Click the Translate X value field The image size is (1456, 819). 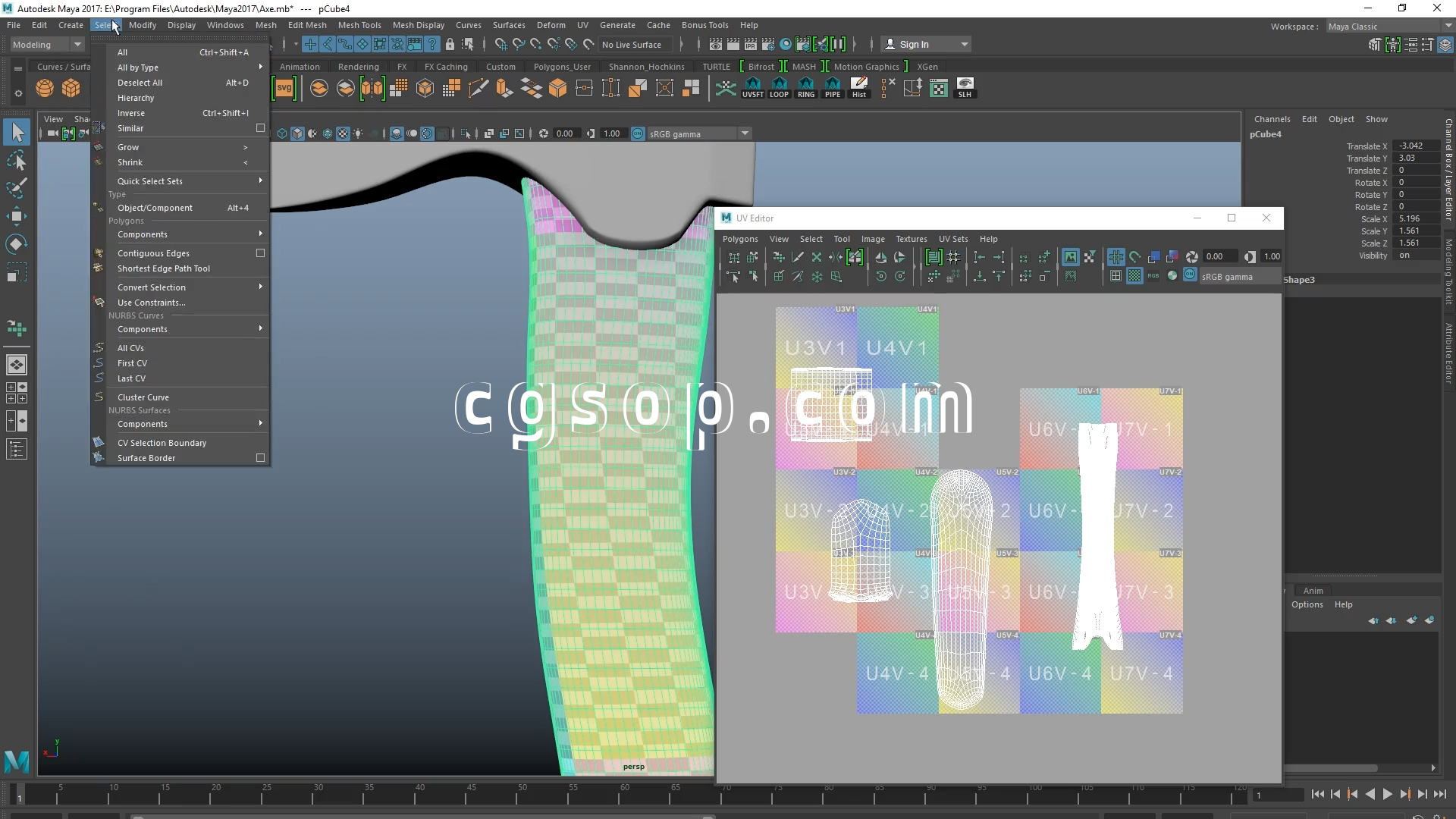point(1417,146)
